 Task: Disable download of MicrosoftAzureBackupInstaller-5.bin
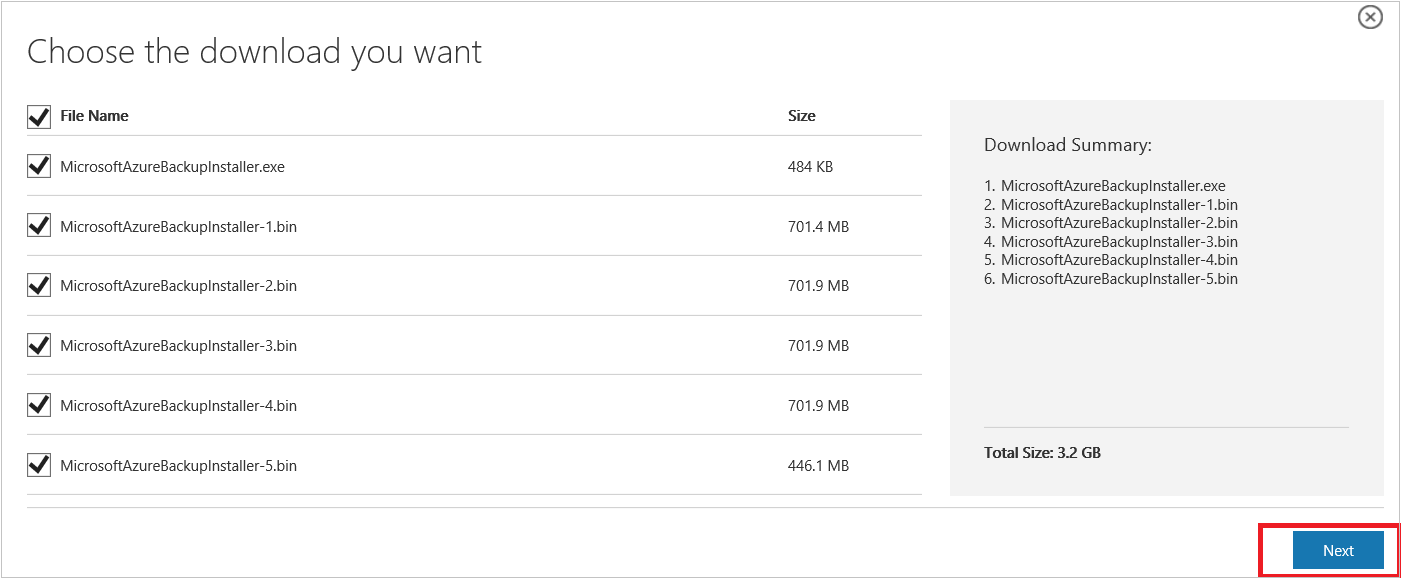click(38, 464)
